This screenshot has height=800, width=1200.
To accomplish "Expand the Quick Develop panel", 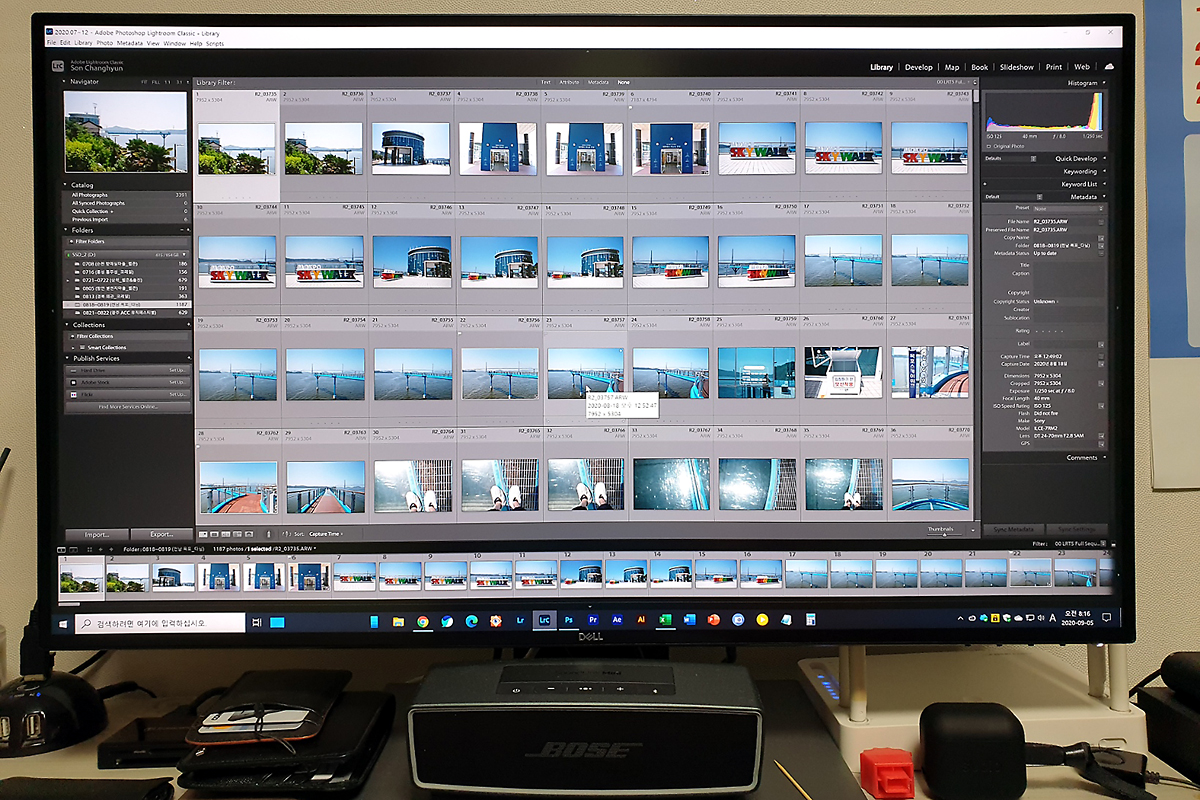I will click(x=1102, y=158).
